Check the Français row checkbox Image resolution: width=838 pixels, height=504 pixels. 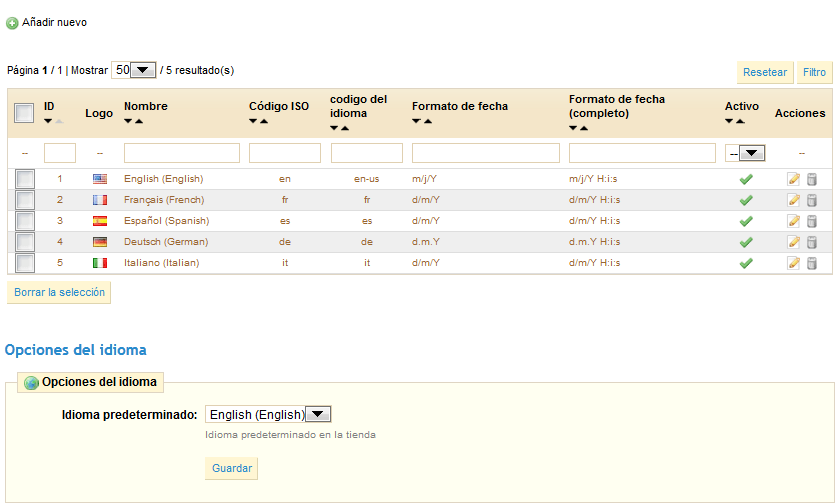[x=25, y=200]
